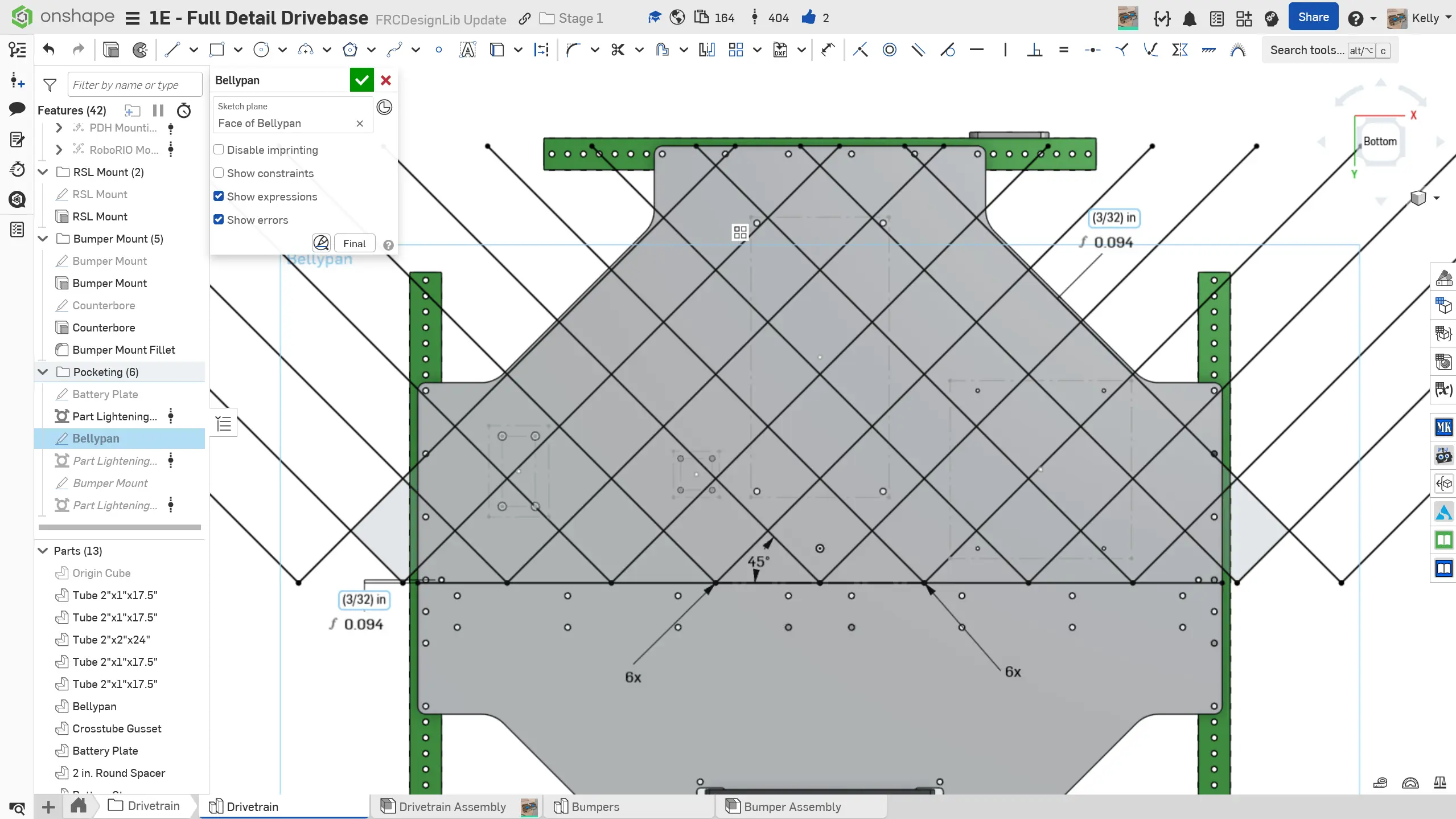
Task: Enable Disable imprinting checkbox
Action: [x=219, y=150]
